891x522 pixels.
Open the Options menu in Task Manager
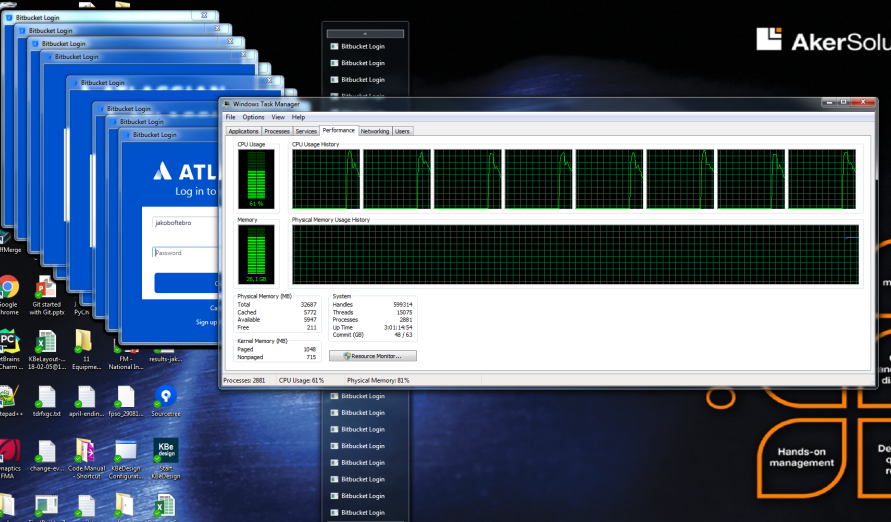click(253, 117)
